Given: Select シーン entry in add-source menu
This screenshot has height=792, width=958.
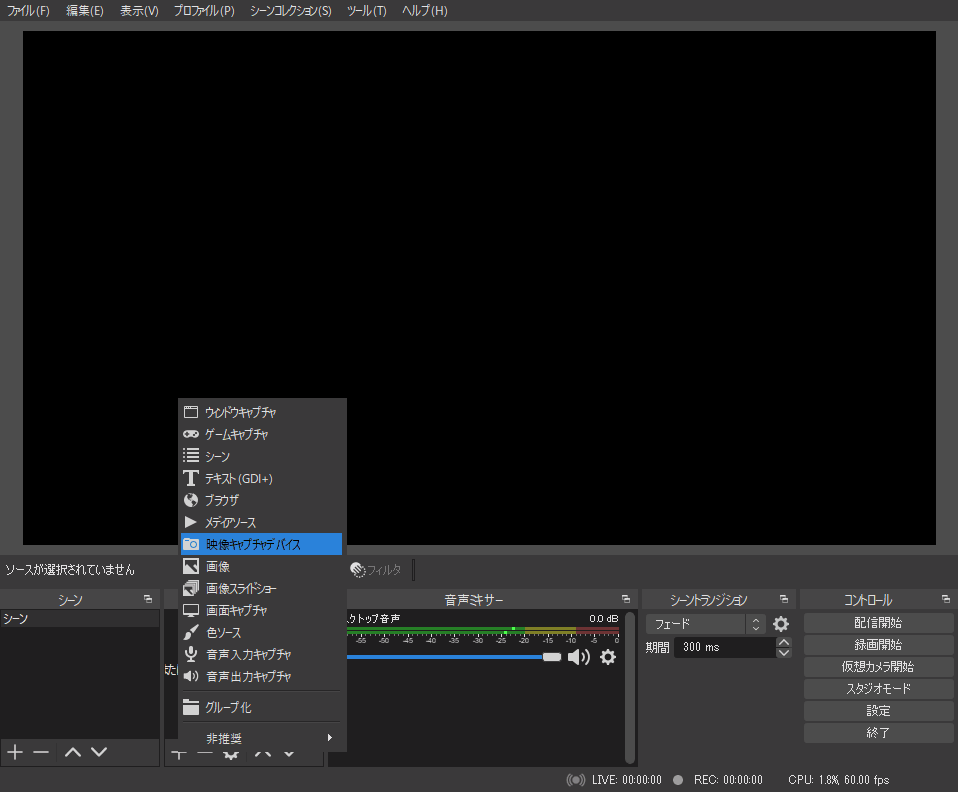Looking at the screenshot, I should click(261, 456).
